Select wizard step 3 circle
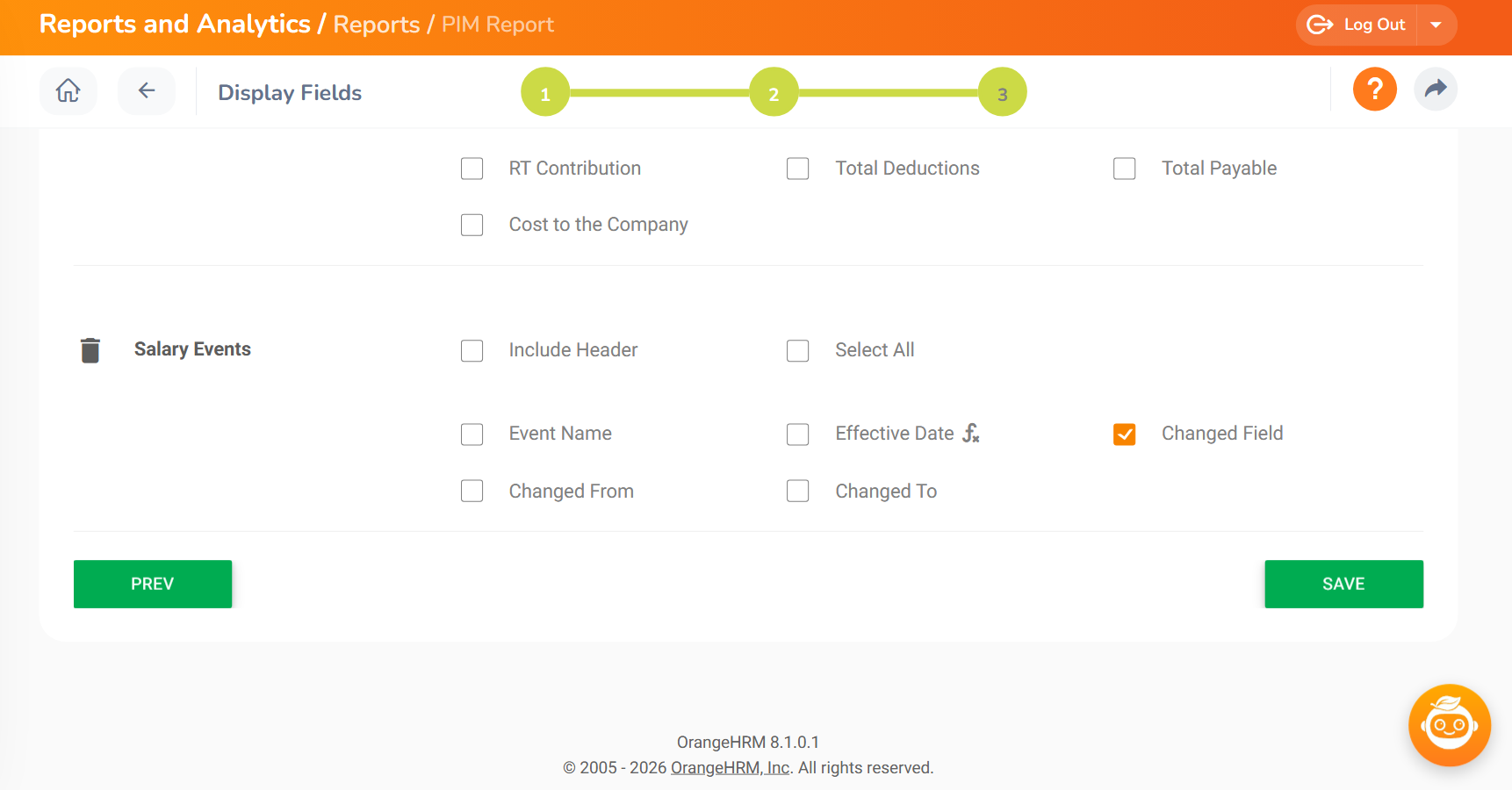1512x790 pixels. pyautogui.click(x=1003, y=92)
